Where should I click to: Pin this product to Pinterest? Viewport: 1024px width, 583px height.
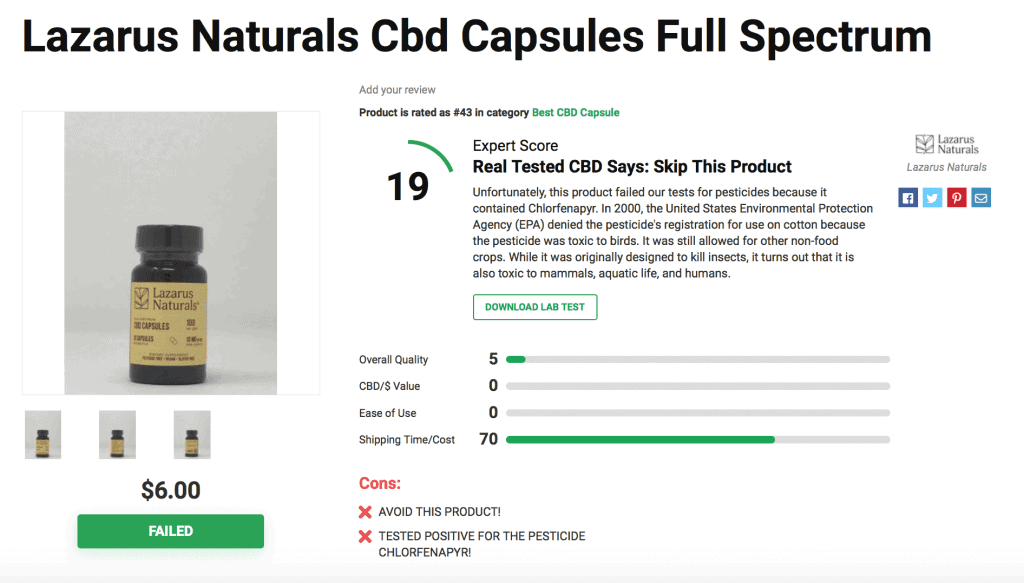pos(956,197)
